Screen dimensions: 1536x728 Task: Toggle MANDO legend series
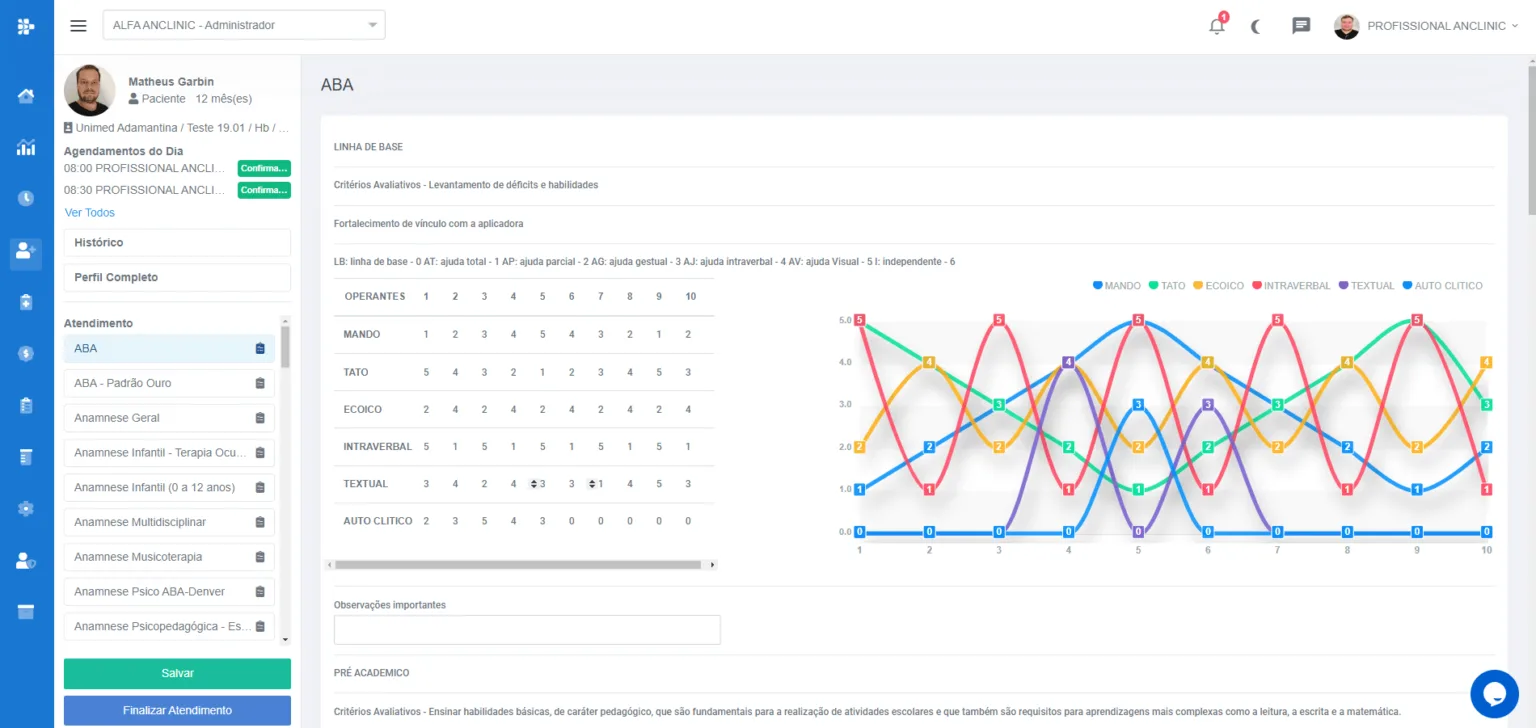point(1117,286)
